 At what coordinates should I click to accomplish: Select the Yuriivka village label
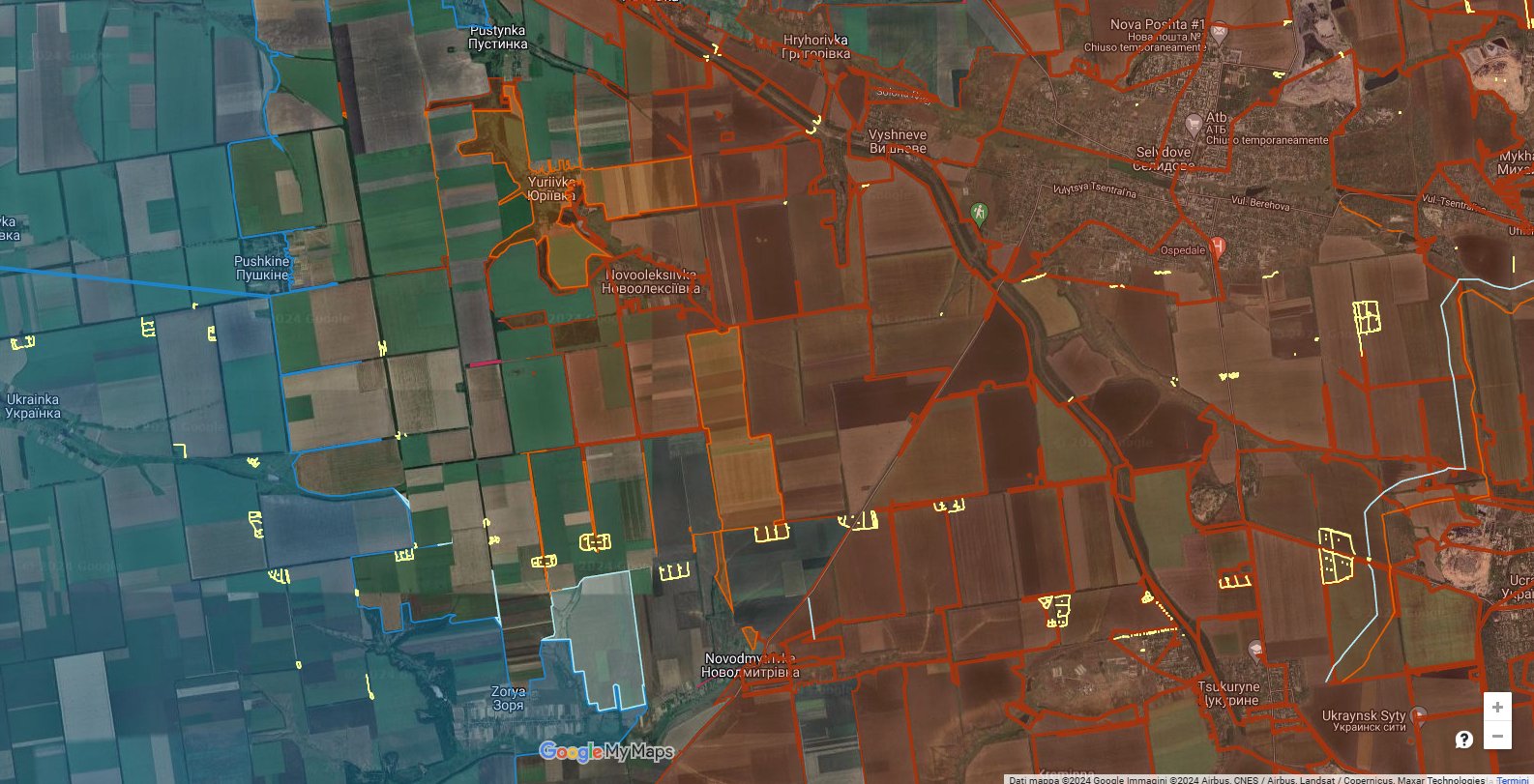(x=551, y=189)
